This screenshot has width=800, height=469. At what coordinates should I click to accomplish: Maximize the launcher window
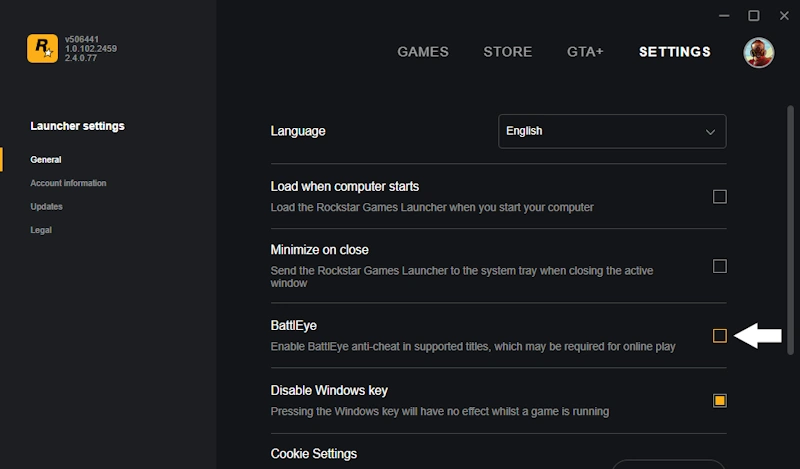click(754, 16)
